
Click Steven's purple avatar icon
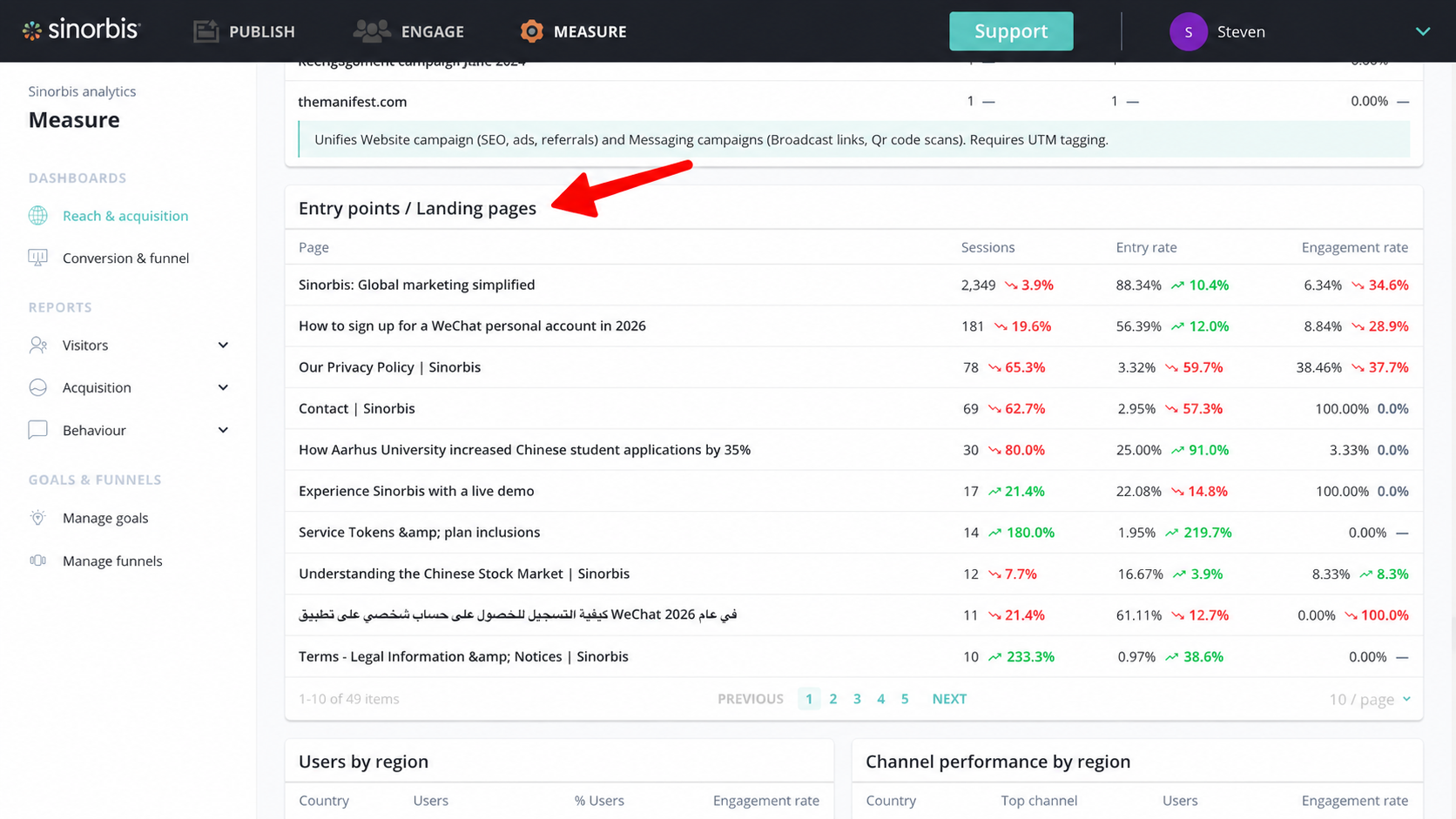(1188, 31)
